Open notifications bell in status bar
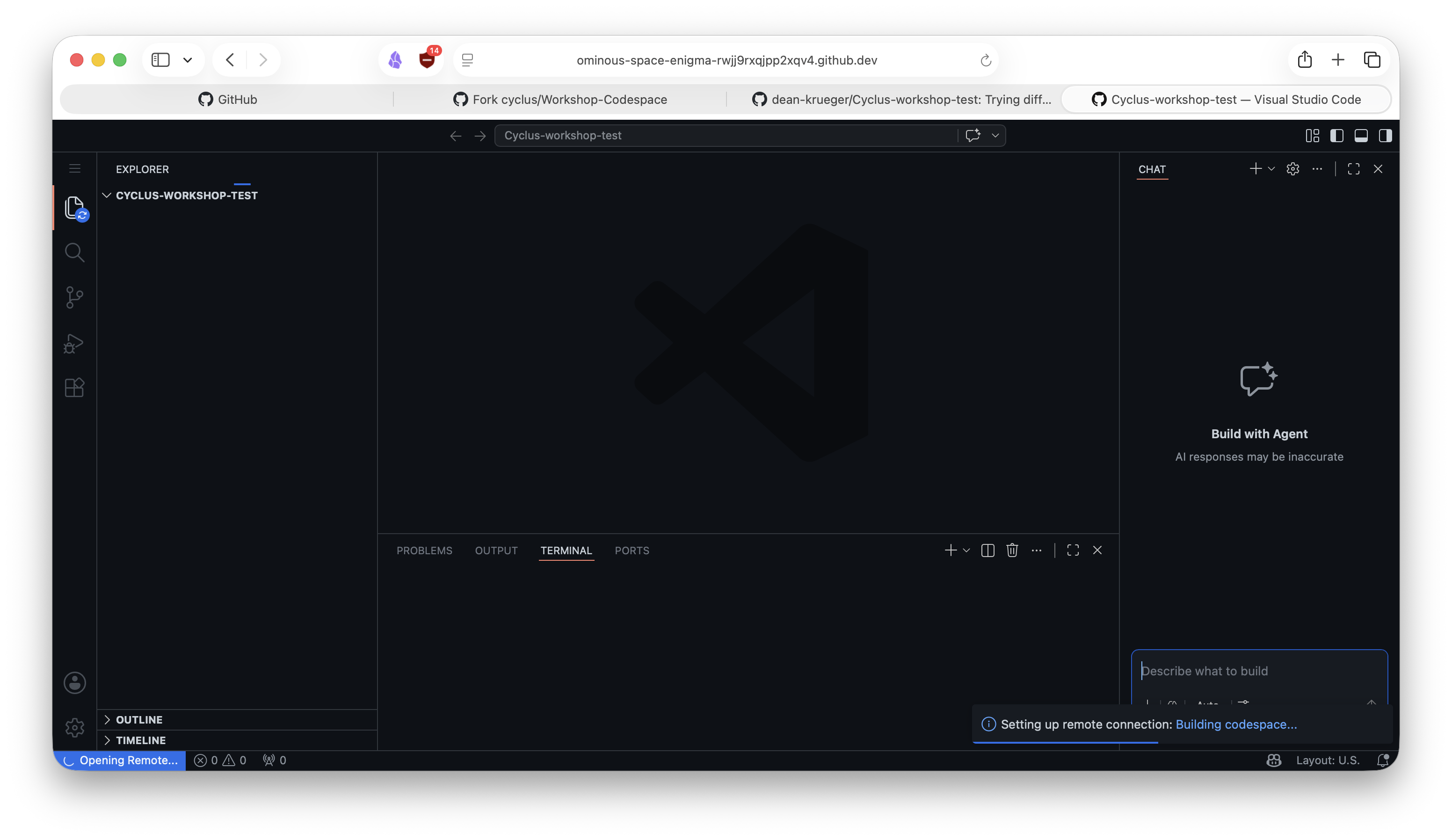 [1383, 760]
